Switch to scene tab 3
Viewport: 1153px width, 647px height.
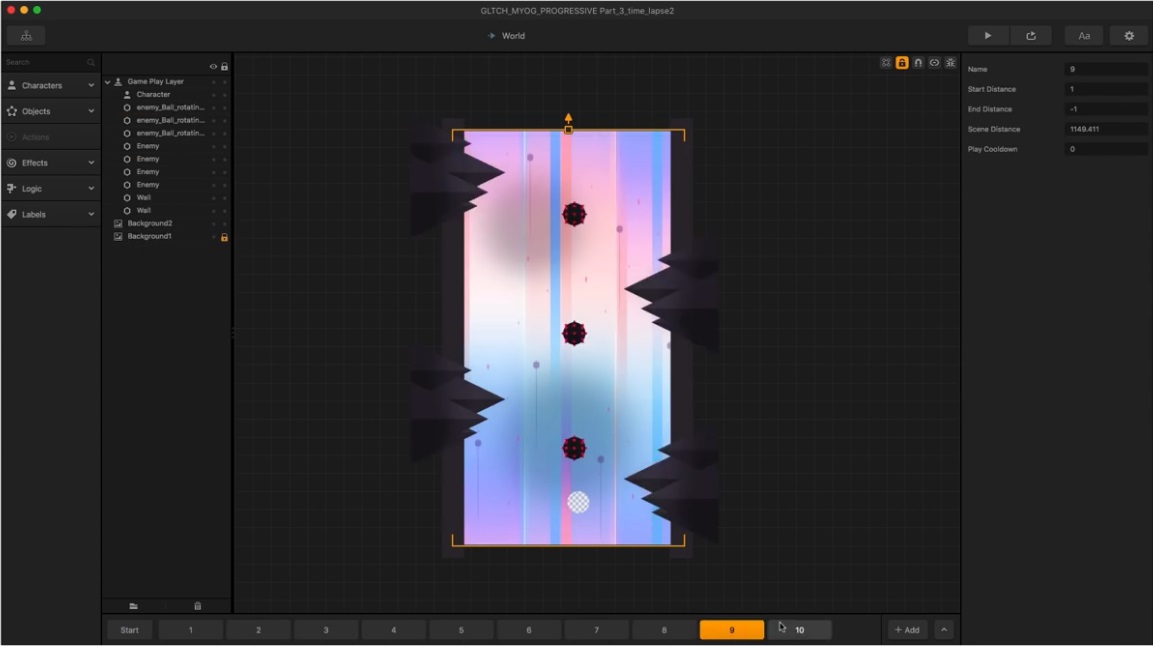[x=326, y=630]
